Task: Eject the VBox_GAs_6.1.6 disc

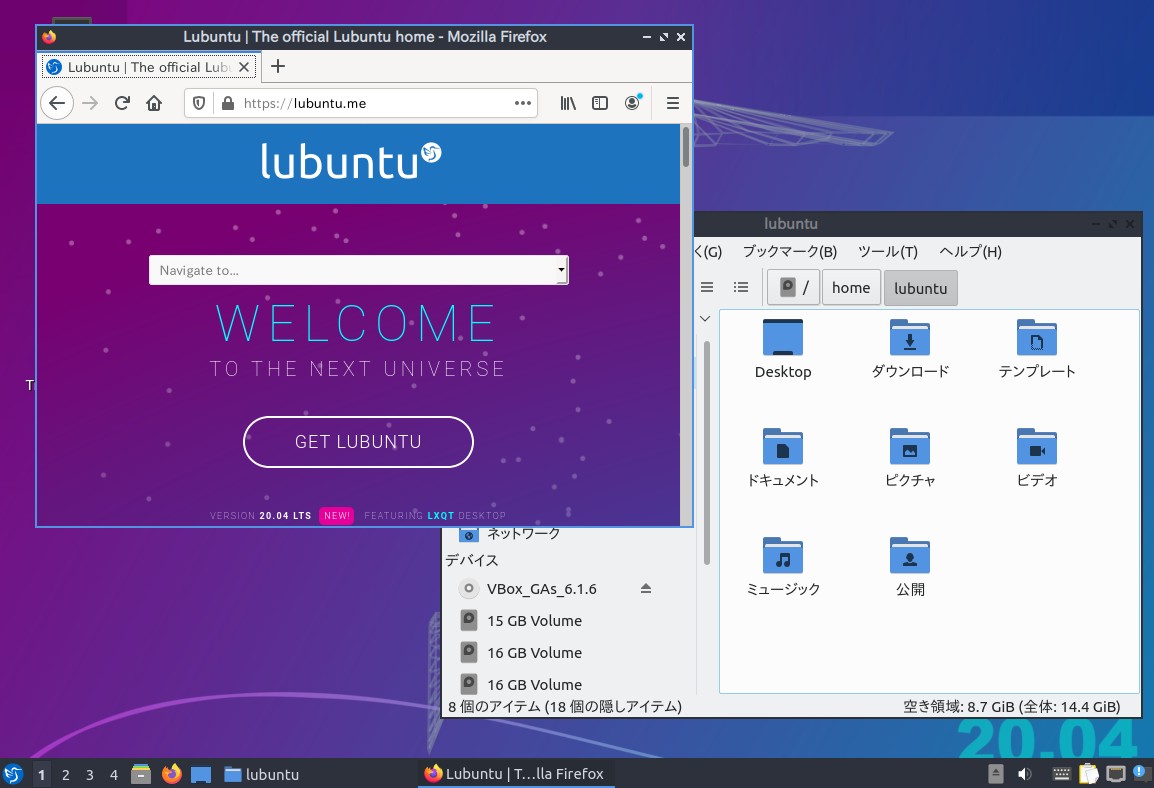Action: pyautogui.click(x=646, y=588)
